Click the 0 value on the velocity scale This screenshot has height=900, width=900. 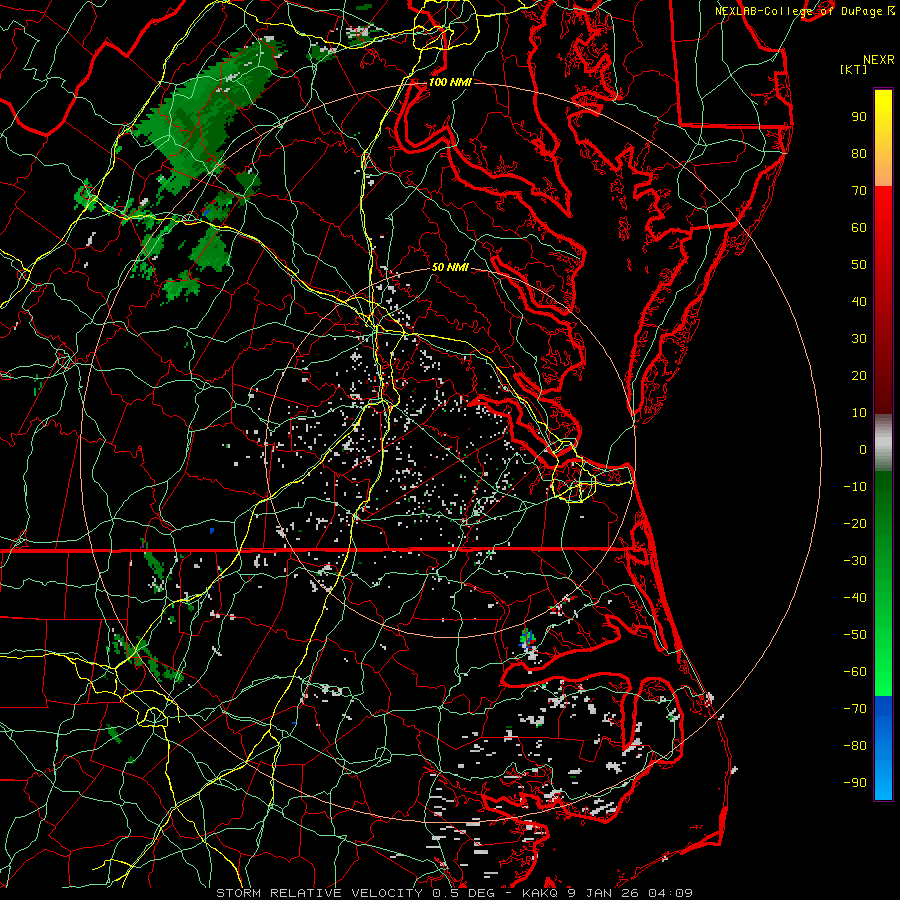click(x=863, y=449)
